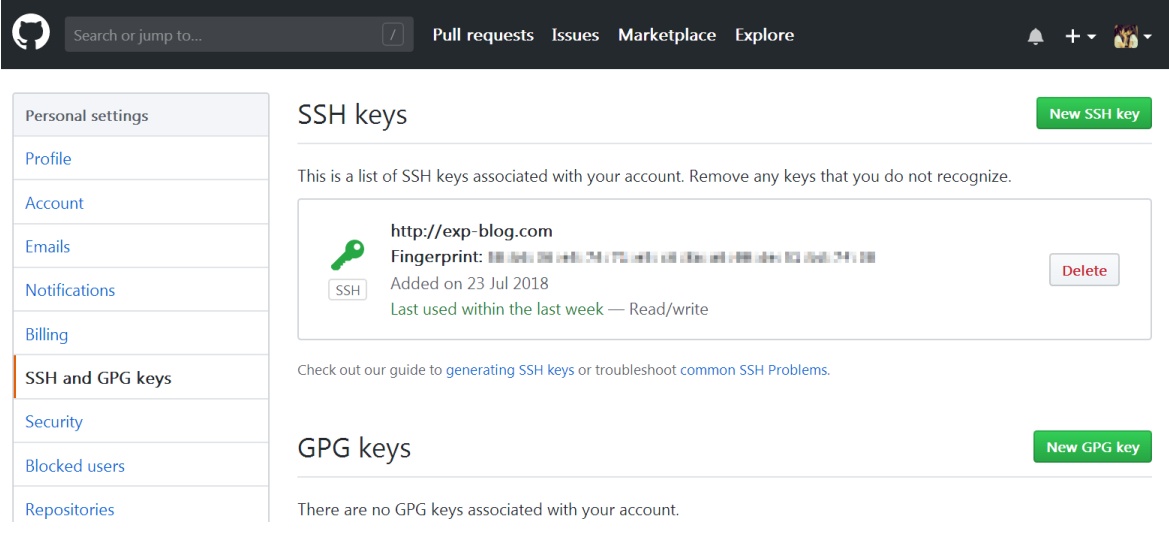Click the slash shortcut icon in search
Screen dimensions: 1169x534
point(393,34)
